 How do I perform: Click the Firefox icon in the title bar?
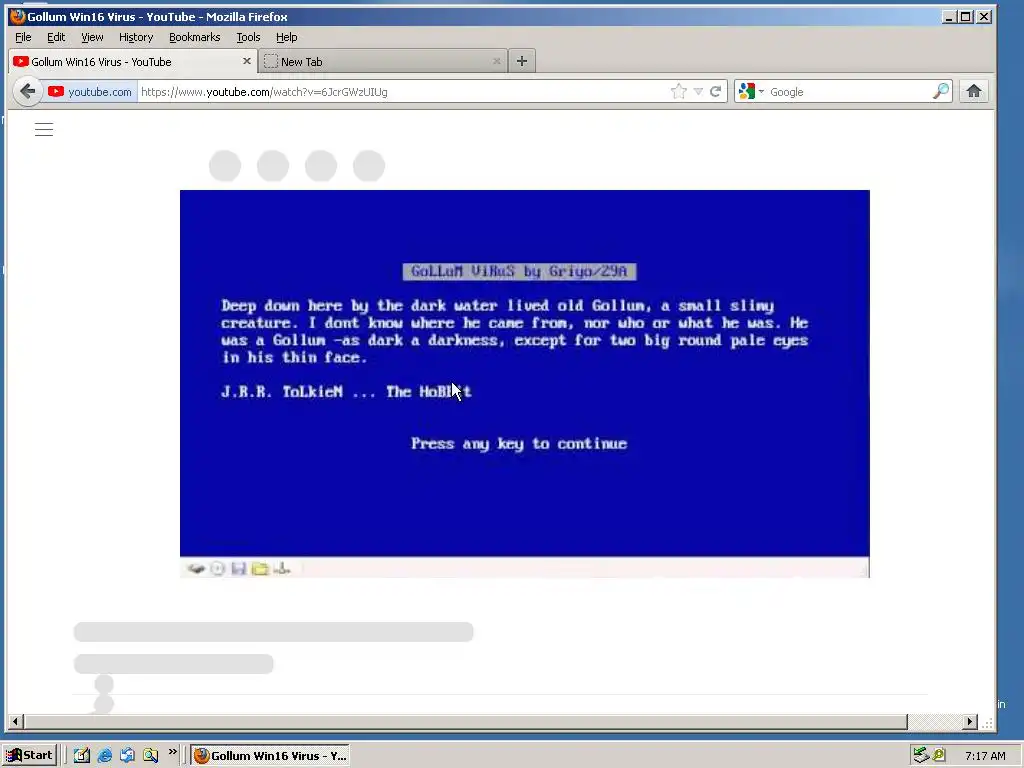point(18,16)
